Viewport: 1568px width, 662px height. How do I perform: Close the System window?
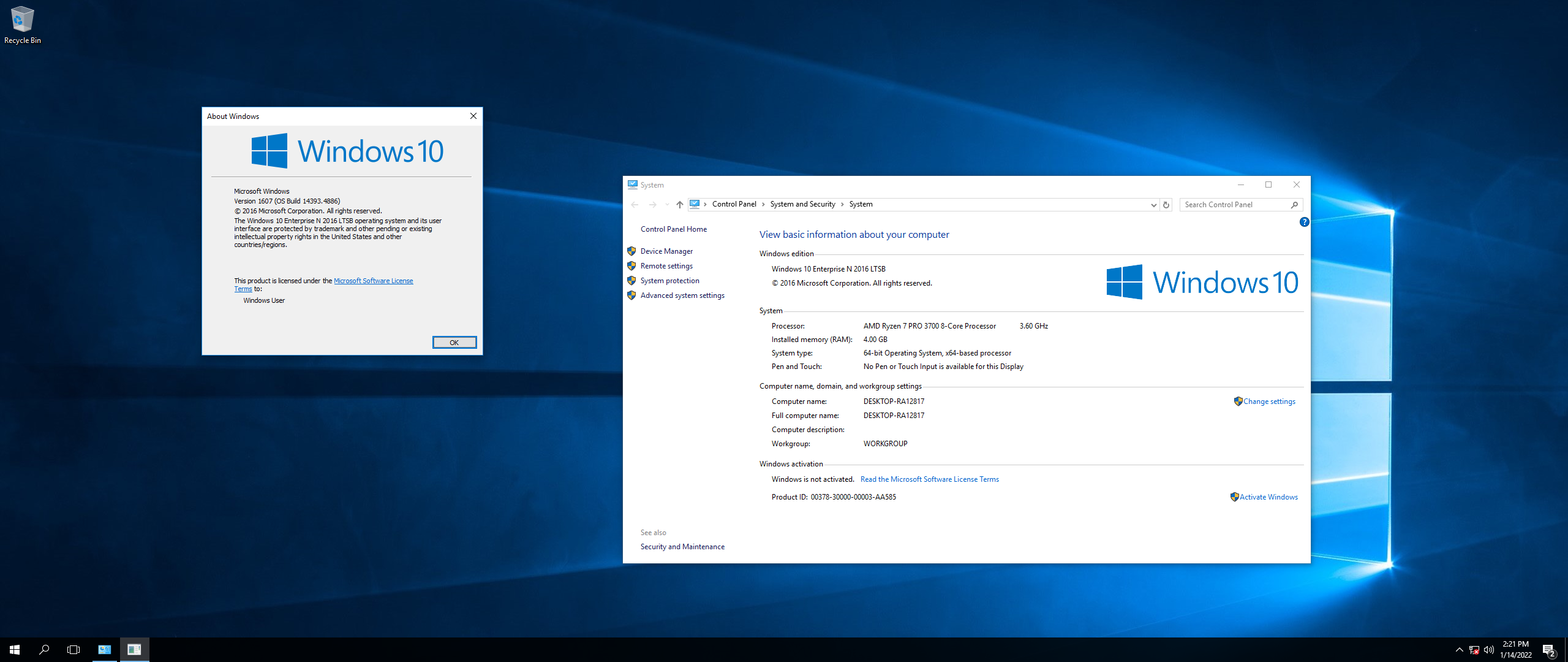(1297, 185)
